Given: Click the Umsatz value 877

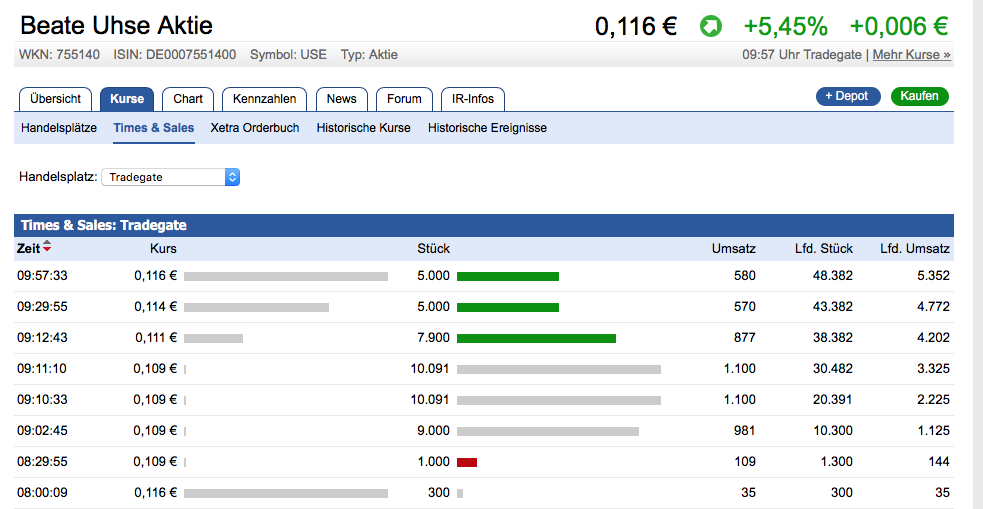Looking at the screenshot, I should [x=745, y=338].
